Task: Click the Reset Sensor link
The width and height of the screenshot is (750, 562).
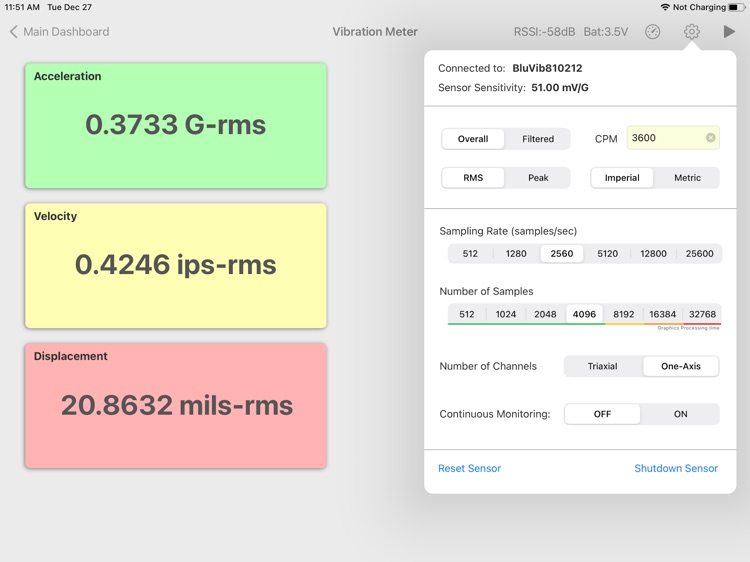Action: coord(469,468)
